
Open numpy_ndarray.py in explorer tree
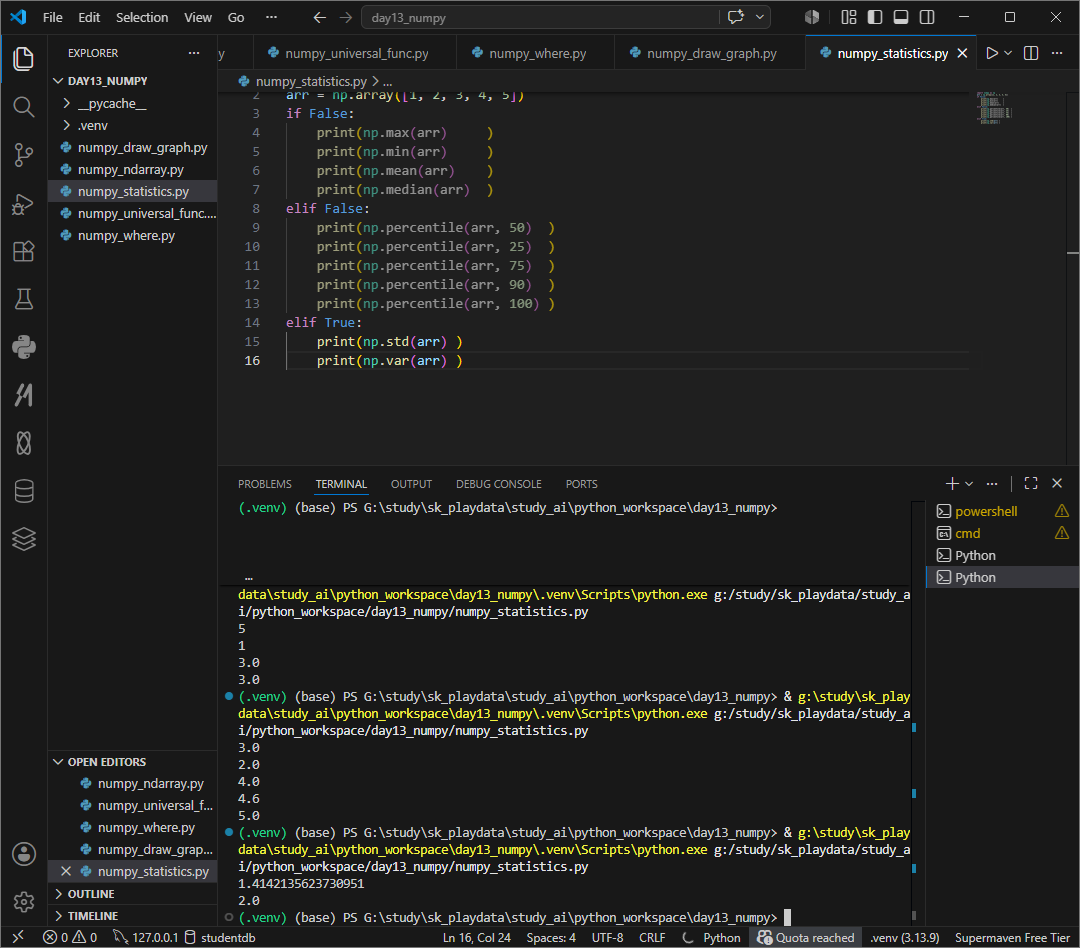click(x=132, y=169)
